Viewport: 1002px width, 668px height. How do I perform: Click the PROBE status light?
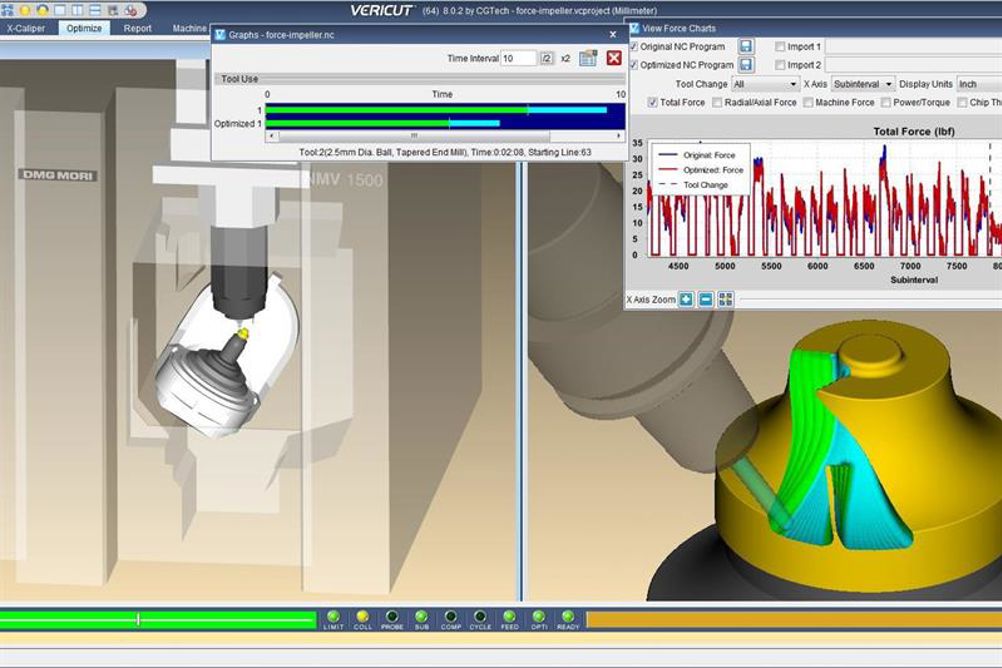point(392,616)
